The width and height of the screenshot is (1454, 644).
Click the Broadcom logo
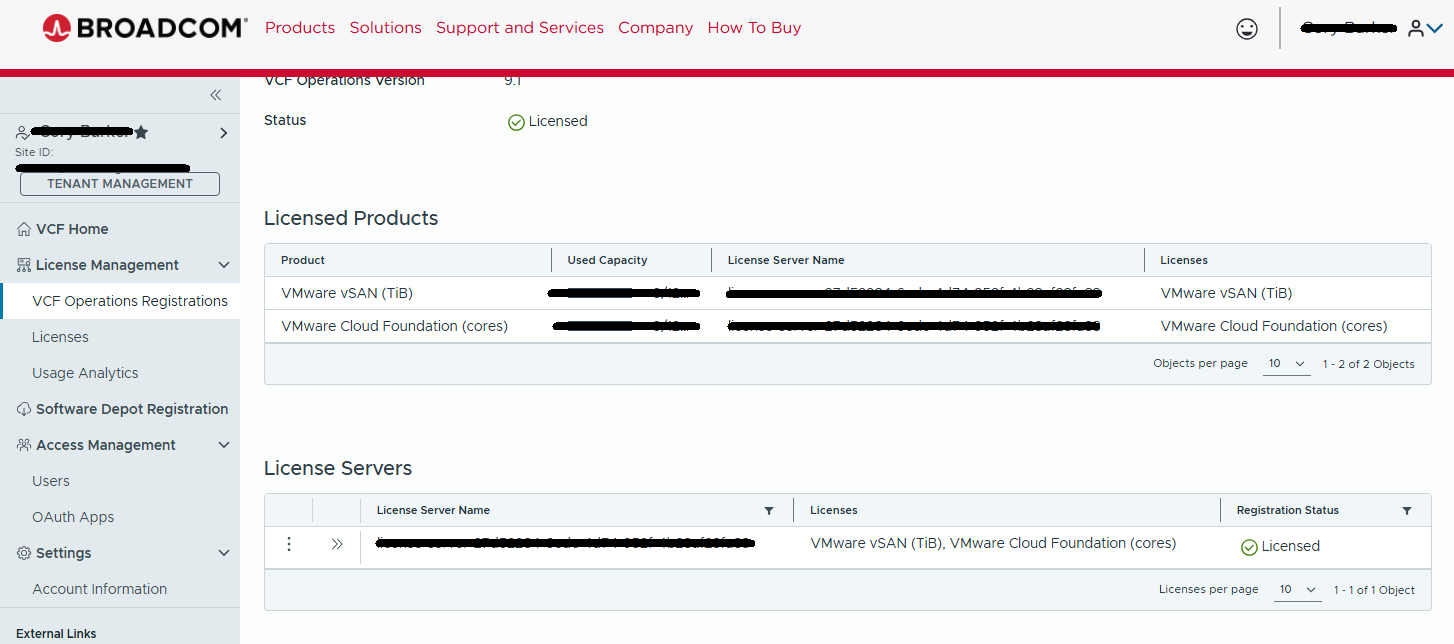[x=144, y=28]
